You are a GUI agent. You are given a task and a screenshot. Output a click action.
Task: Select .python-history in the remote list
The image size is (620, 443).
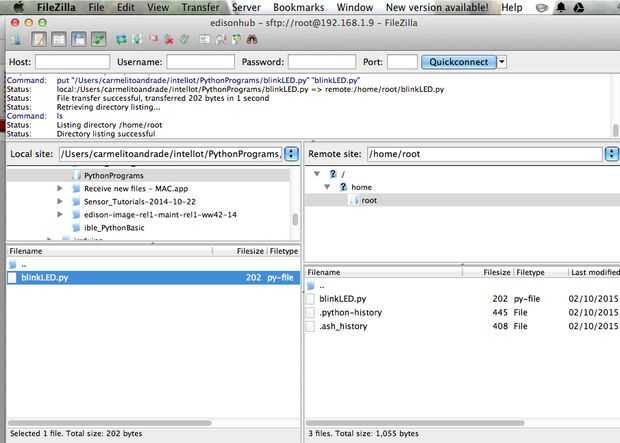coord(462,312)
